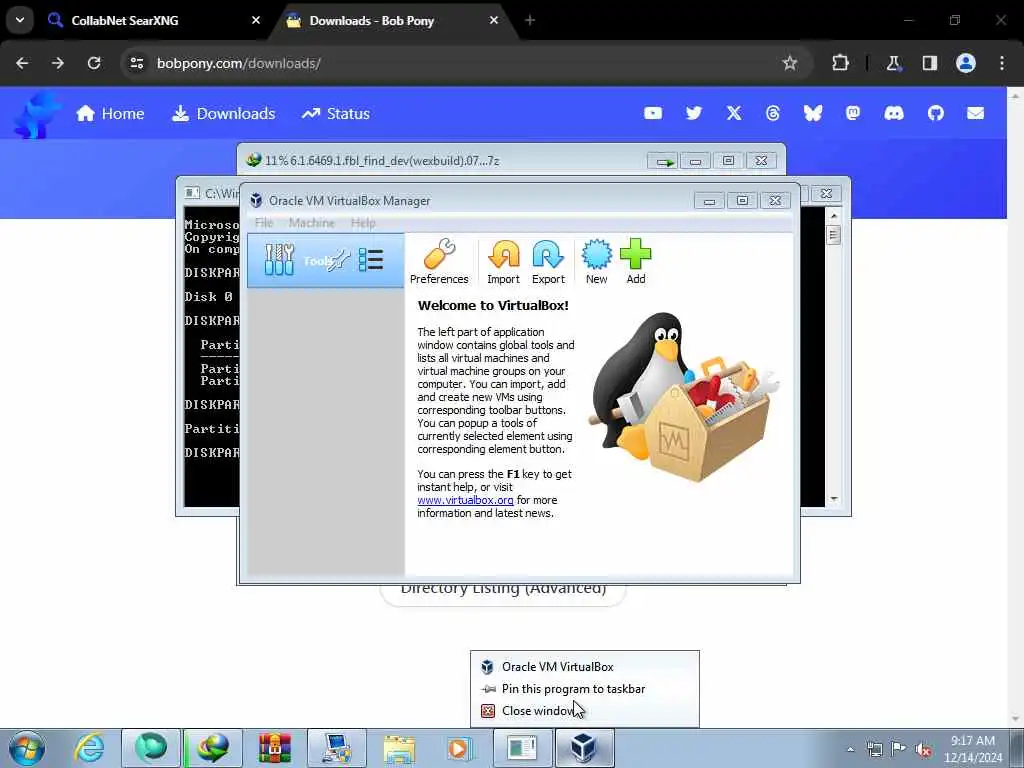The image size is (1024, 768).
Task: View site information icon in address bar
Action: pyautogui.click(x=136, y=63)
